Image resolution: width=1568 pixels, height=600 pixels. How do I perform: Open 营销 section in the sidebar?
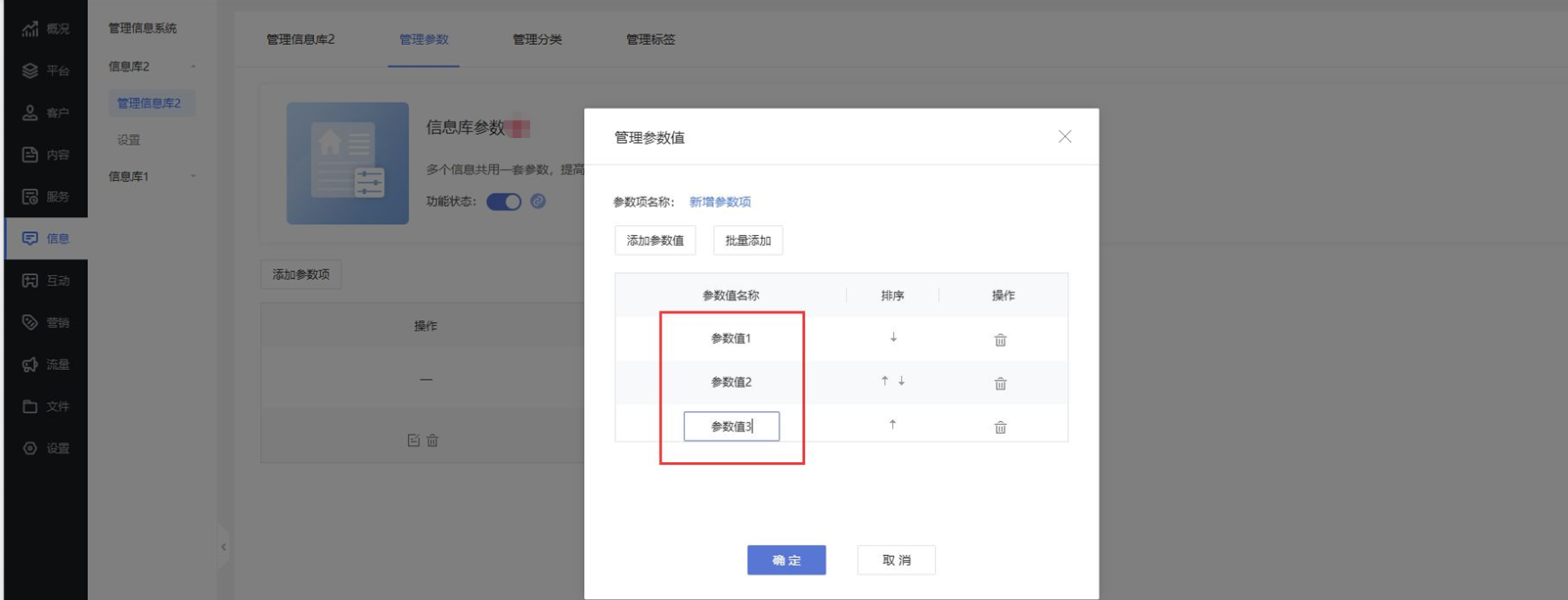pyautogui.click(x=46, y=322)
